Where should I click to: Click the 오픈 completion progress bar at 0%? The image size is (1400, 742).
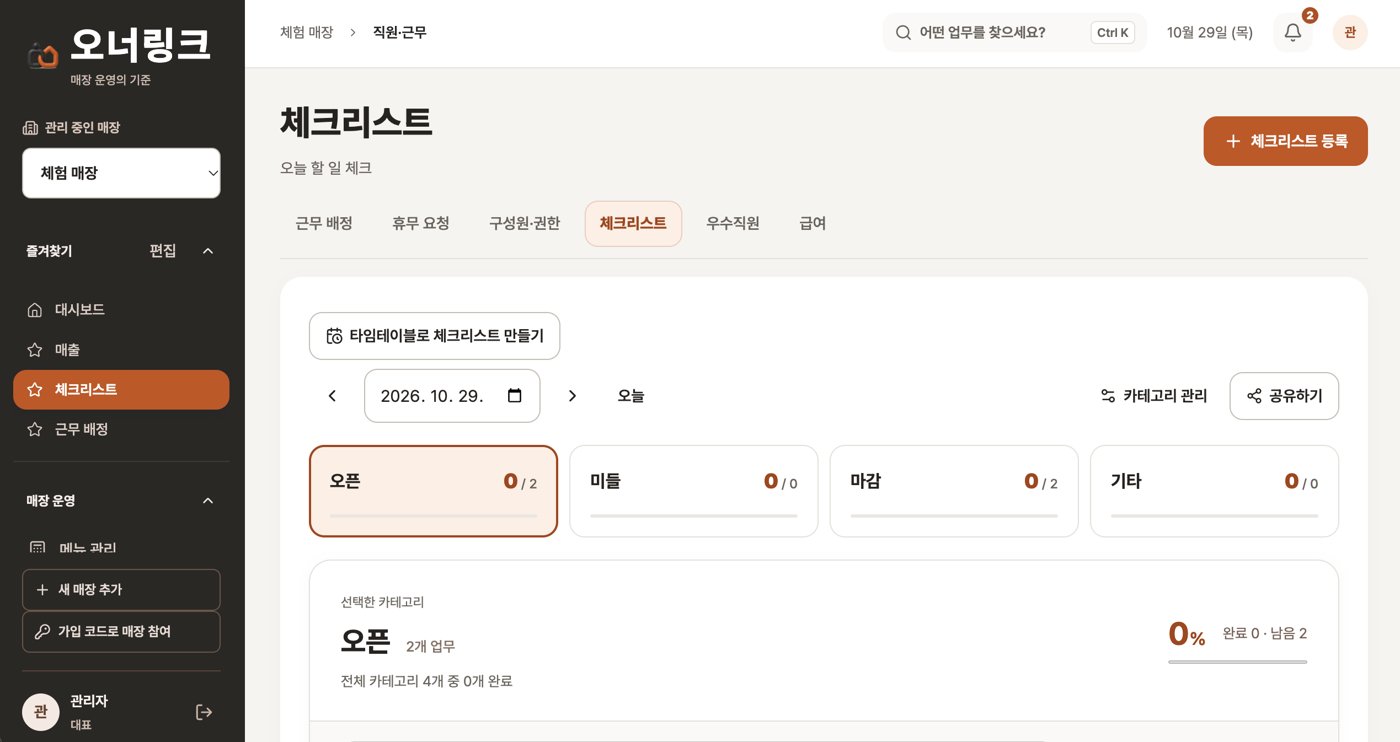(x=1237, y=662)
